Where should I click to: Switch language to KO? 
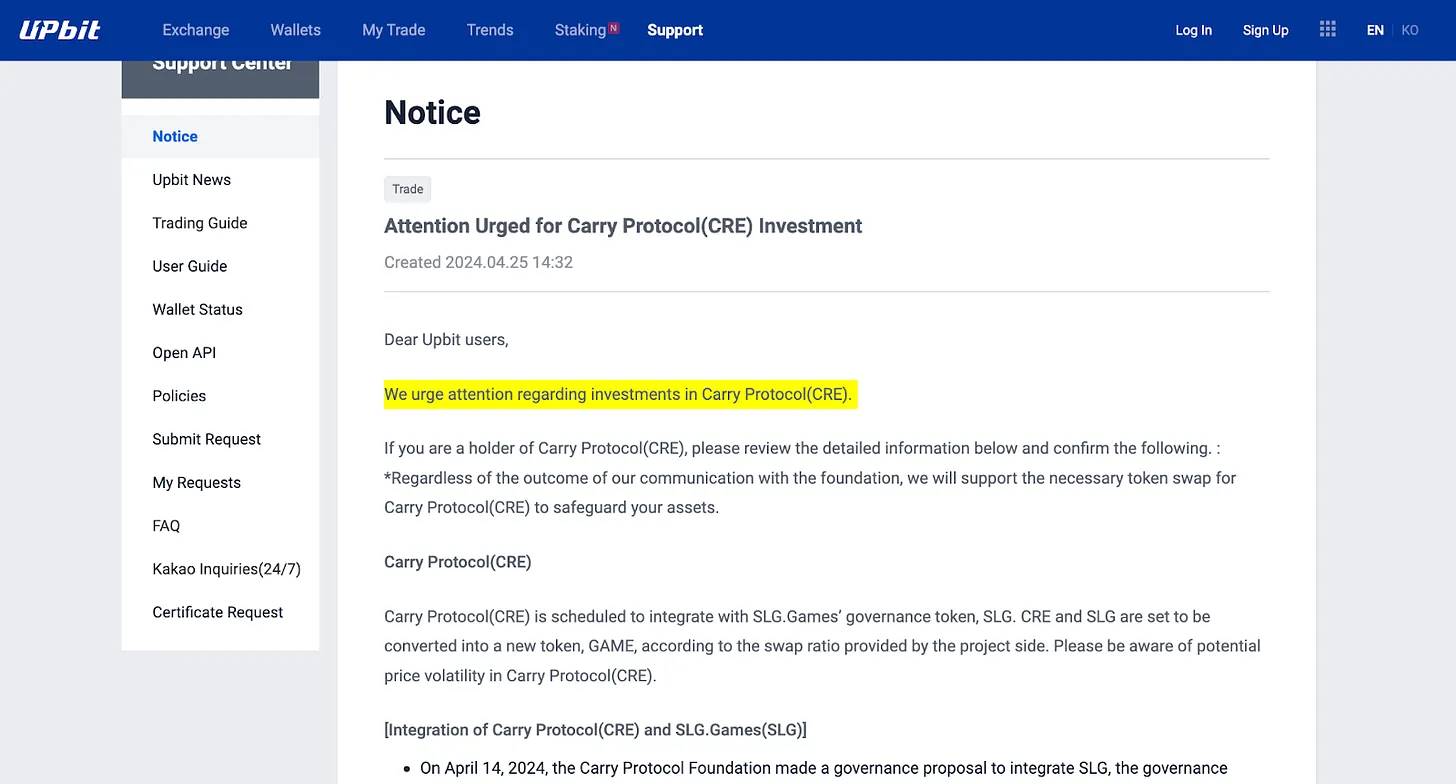pos(1410,30)
